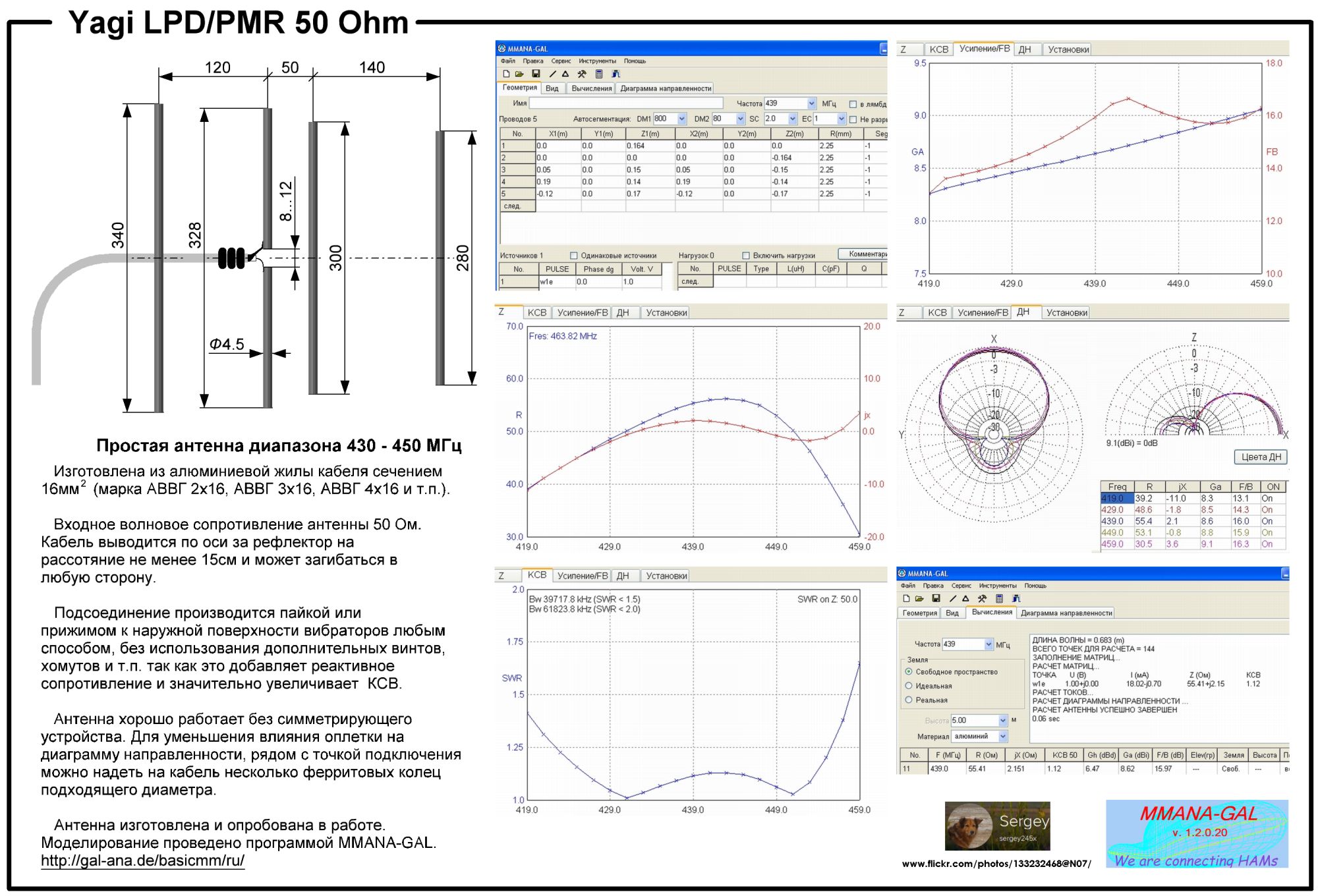Tick the 'Одинаковые источники' checkbox
The image size is (1318, 896).
pos(573,256)
